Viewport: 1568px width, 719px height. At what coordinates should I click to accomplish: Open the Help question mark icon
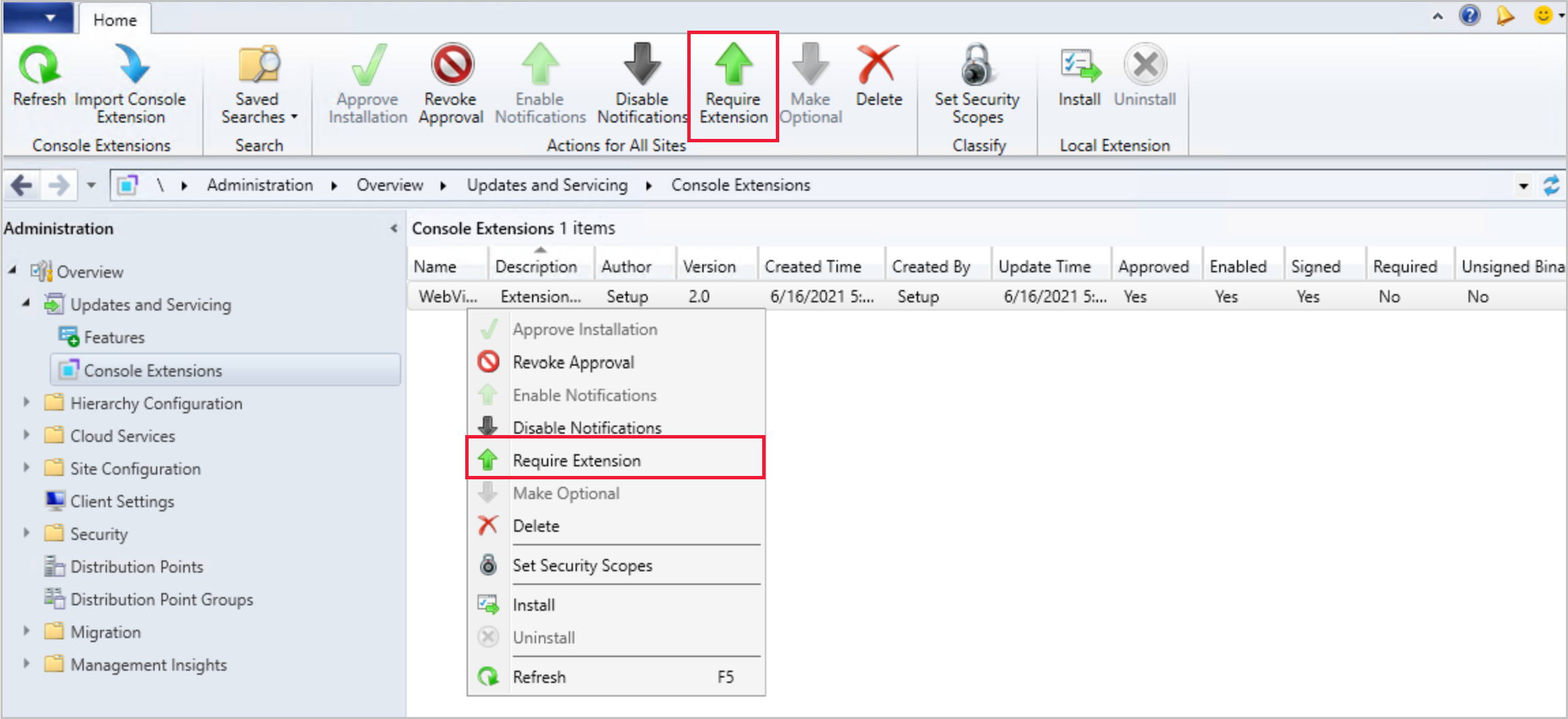click(1470, 15)
